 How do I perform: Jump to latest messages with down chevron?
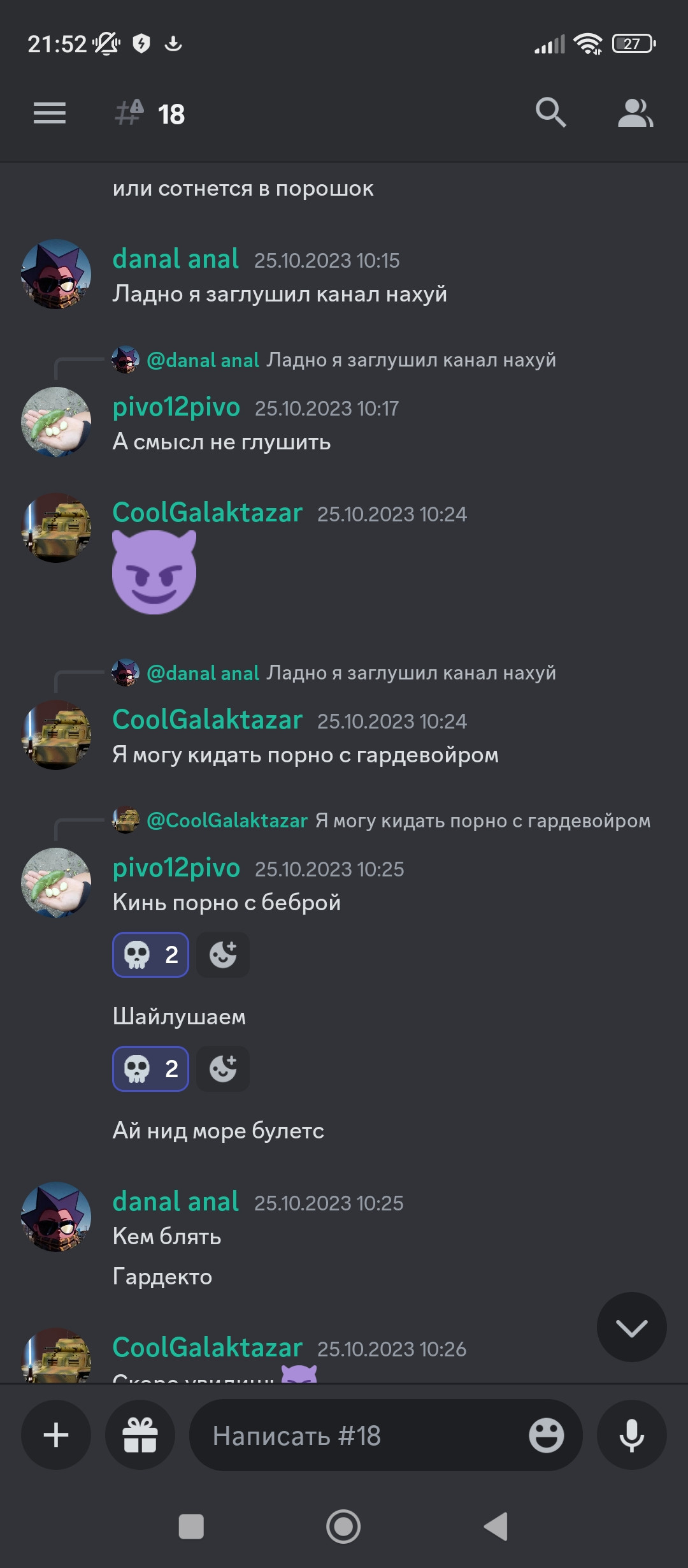pyautogui.click(x=632, y=1328)
